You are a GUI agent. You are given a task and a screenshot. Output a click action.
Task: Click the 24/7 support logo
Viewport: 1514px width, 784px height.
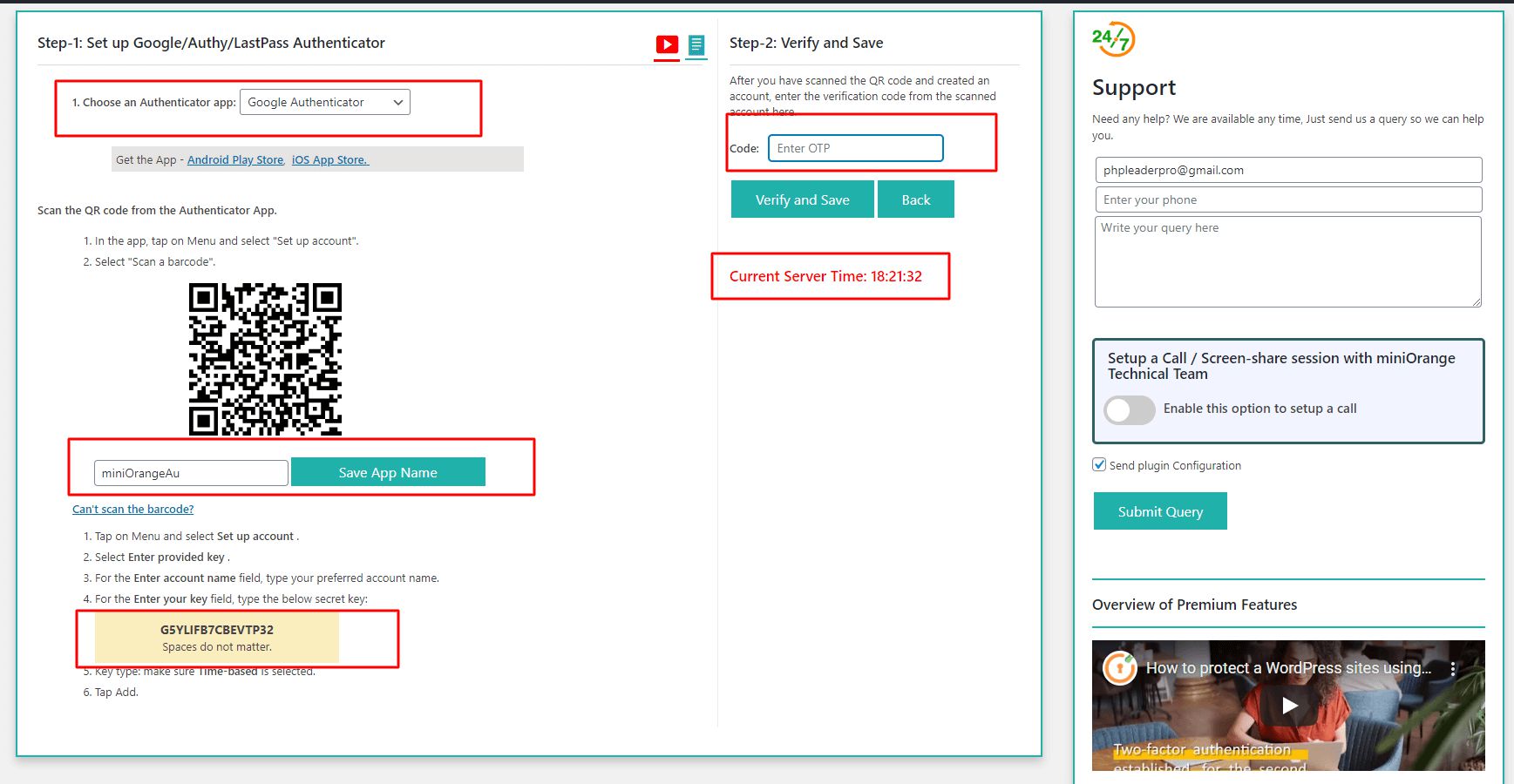pos(1113,39)
